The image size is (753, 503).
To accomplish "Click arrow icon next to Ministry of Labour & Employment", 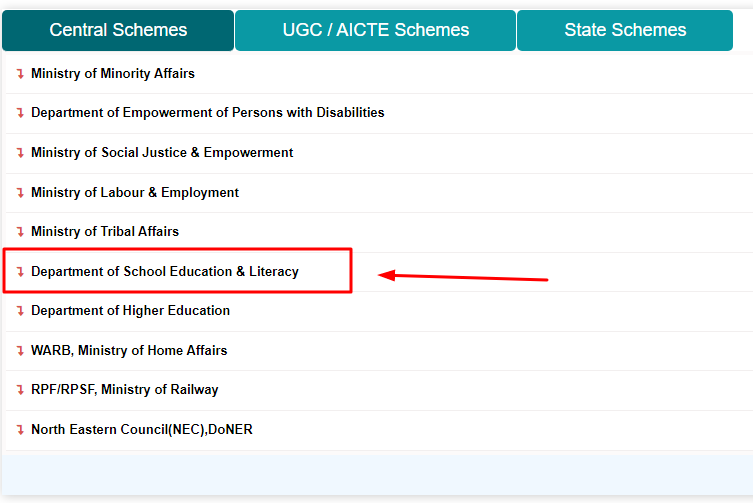I will coord(20,193).
